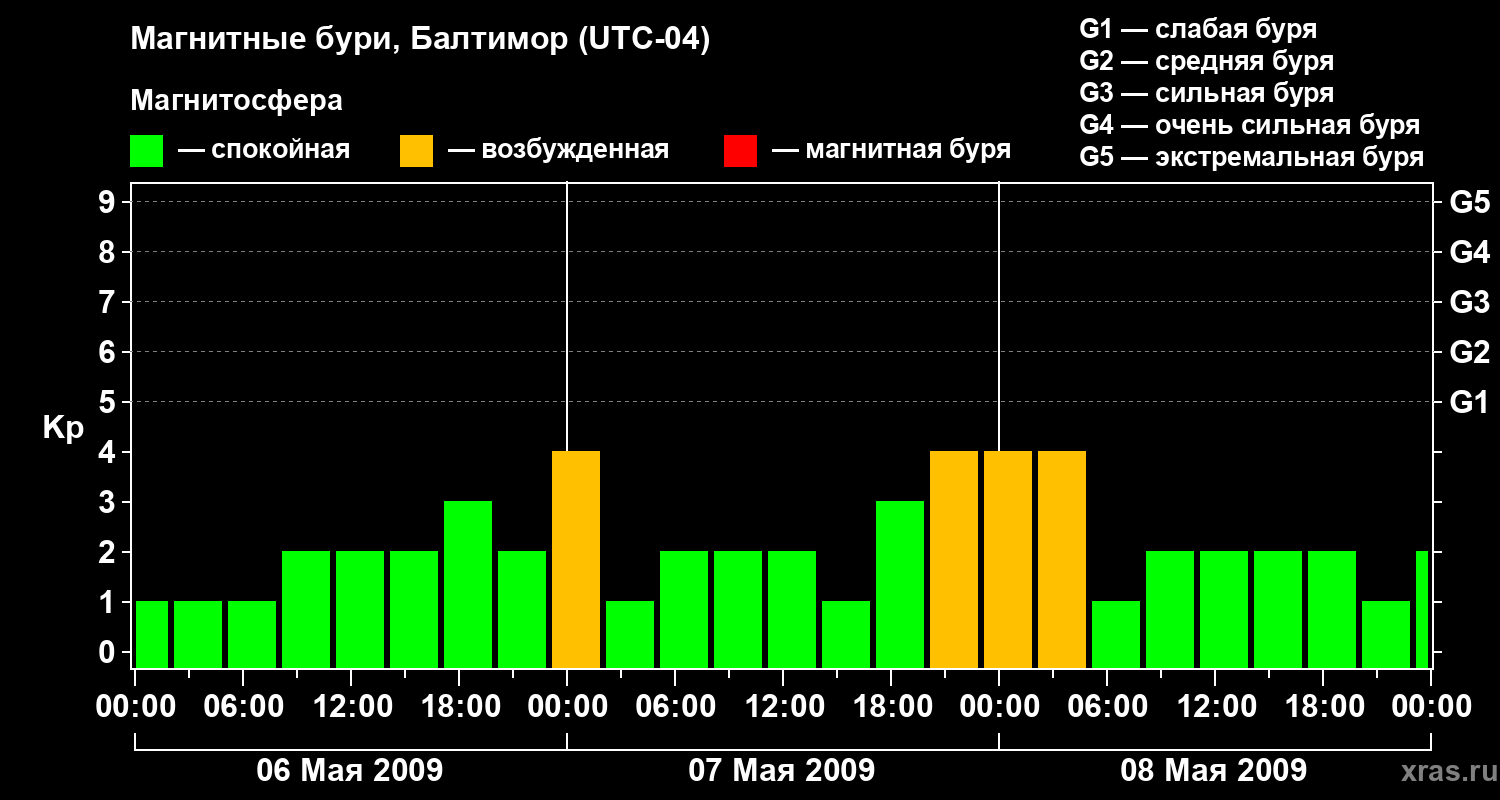Click the '06 Мая 2009' date label

350,770
